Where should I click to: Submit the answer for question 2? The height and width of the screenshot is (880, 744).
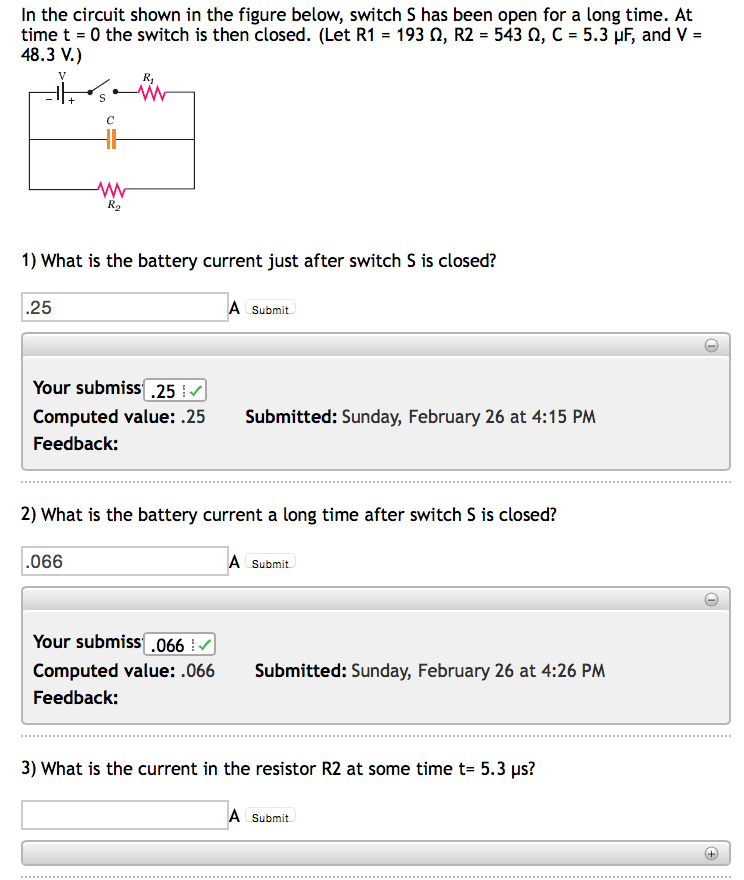coord(269,563)
